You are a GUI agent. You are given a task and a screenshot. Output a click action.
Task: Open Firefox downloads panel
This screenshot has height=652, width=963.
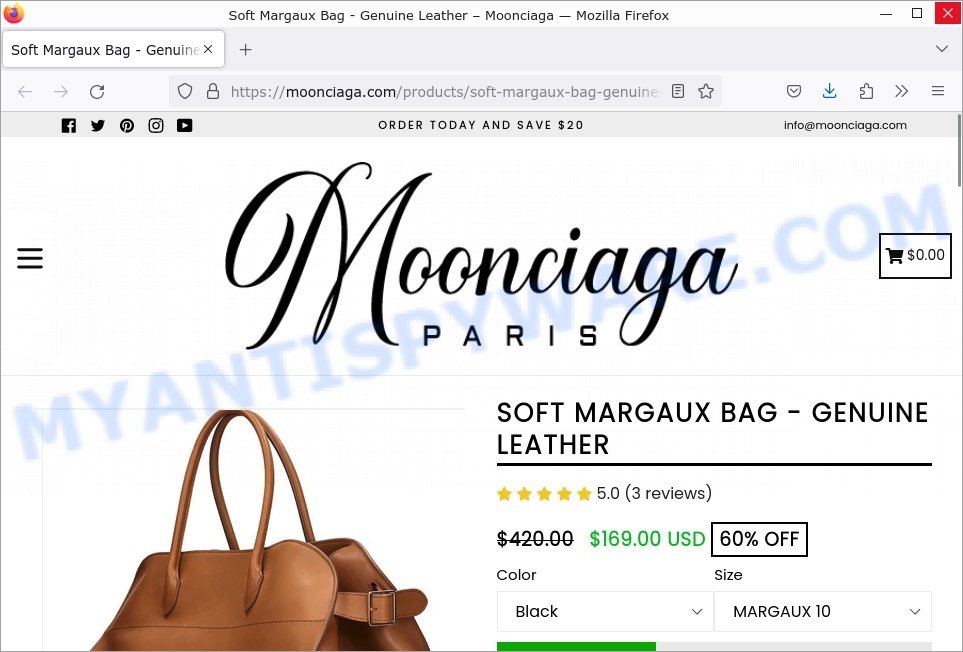tap(829, 91)
